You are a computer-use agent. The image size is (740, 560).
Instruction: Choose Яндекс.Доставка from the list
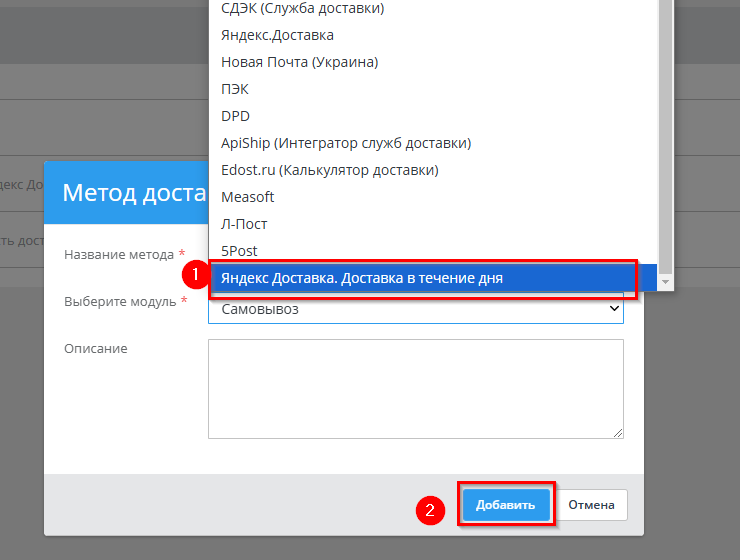click(433, 35)
